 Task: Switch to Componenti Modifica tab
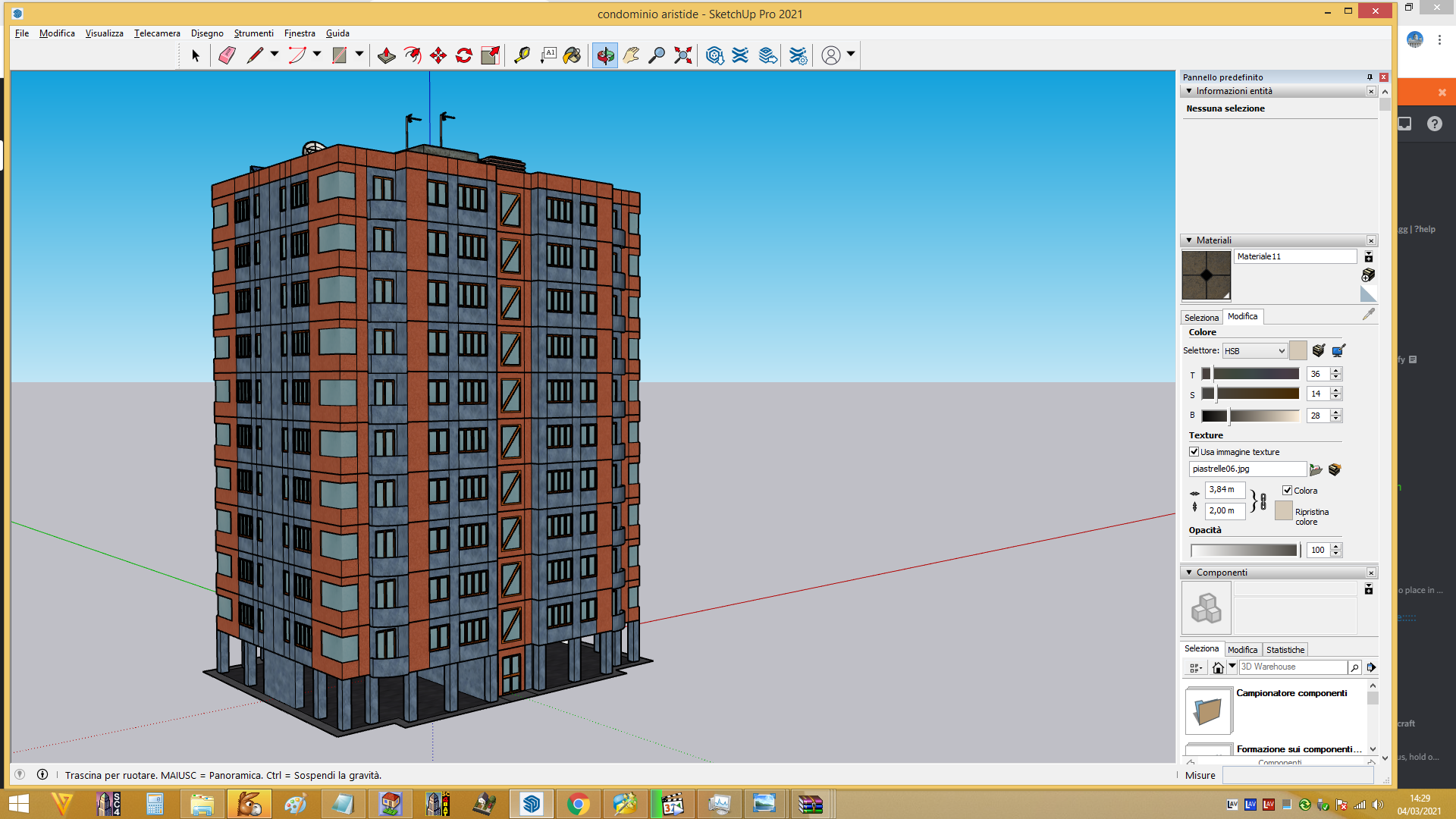1242,650
